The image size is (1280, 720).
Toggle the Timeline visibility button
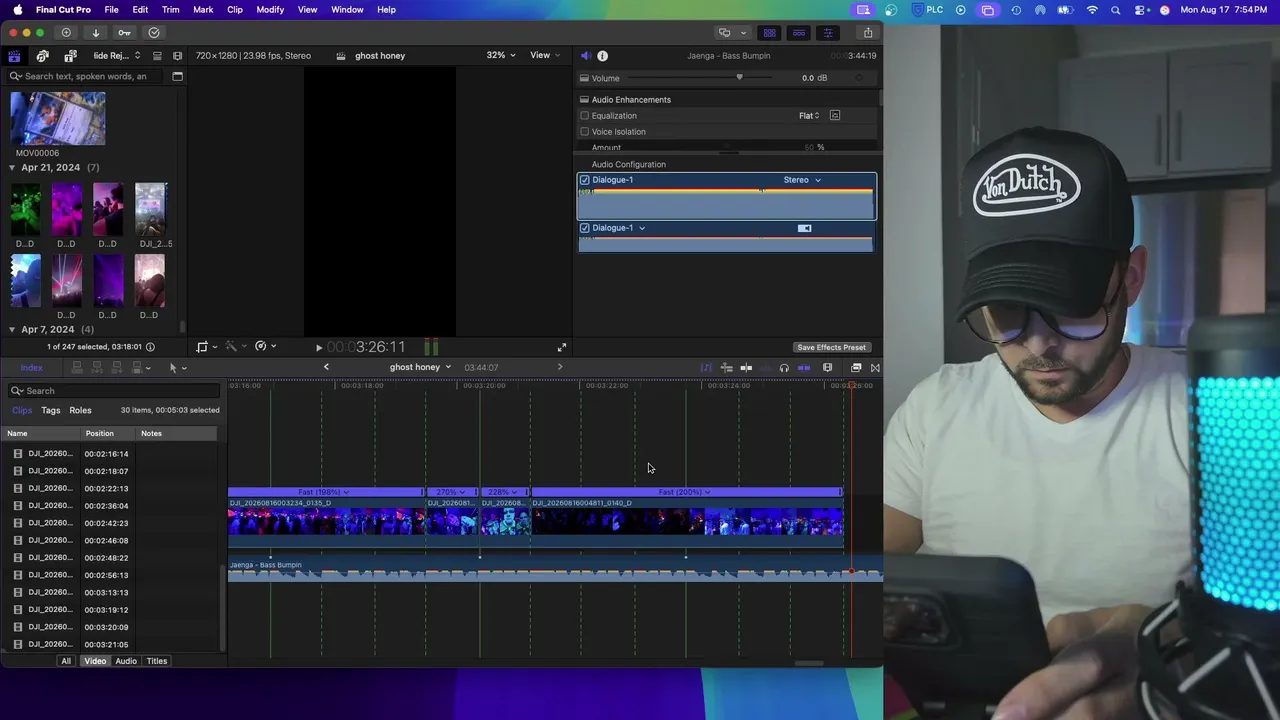point(799,33)
